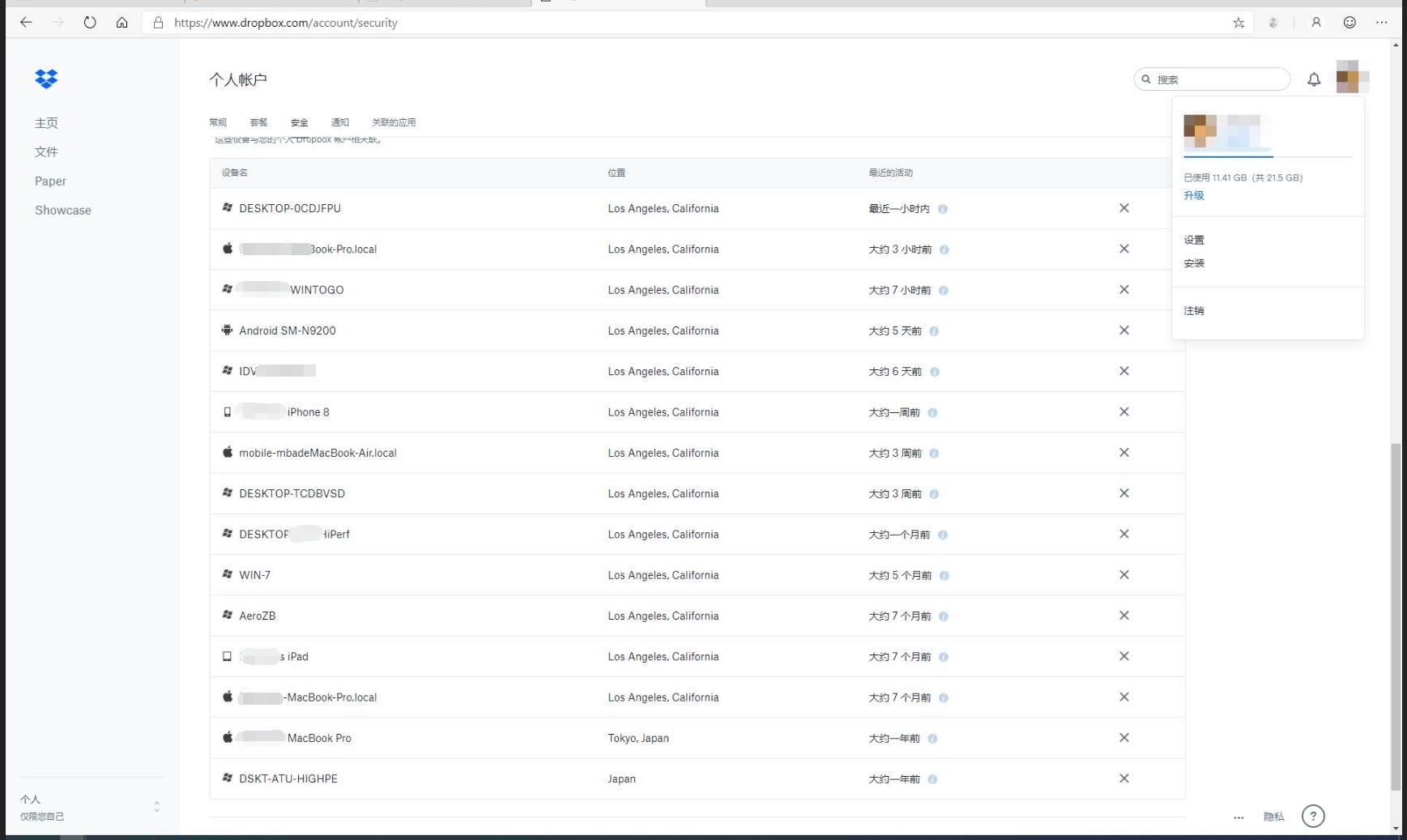Unlink the DSKT-ATU-HIGHPE device
Screen dimensions: 1407x840
[1123, 778]
